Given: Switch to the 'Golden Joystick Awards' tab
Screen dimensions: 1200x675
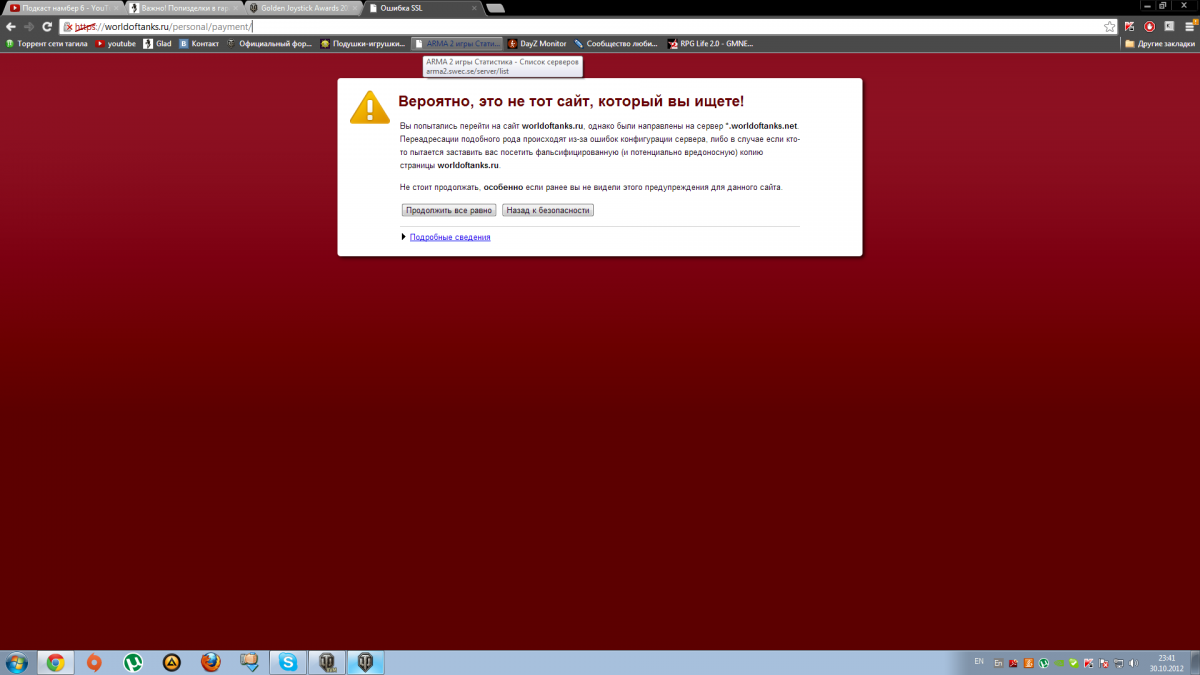Looking at the screenshot, I should click(303, 7).
